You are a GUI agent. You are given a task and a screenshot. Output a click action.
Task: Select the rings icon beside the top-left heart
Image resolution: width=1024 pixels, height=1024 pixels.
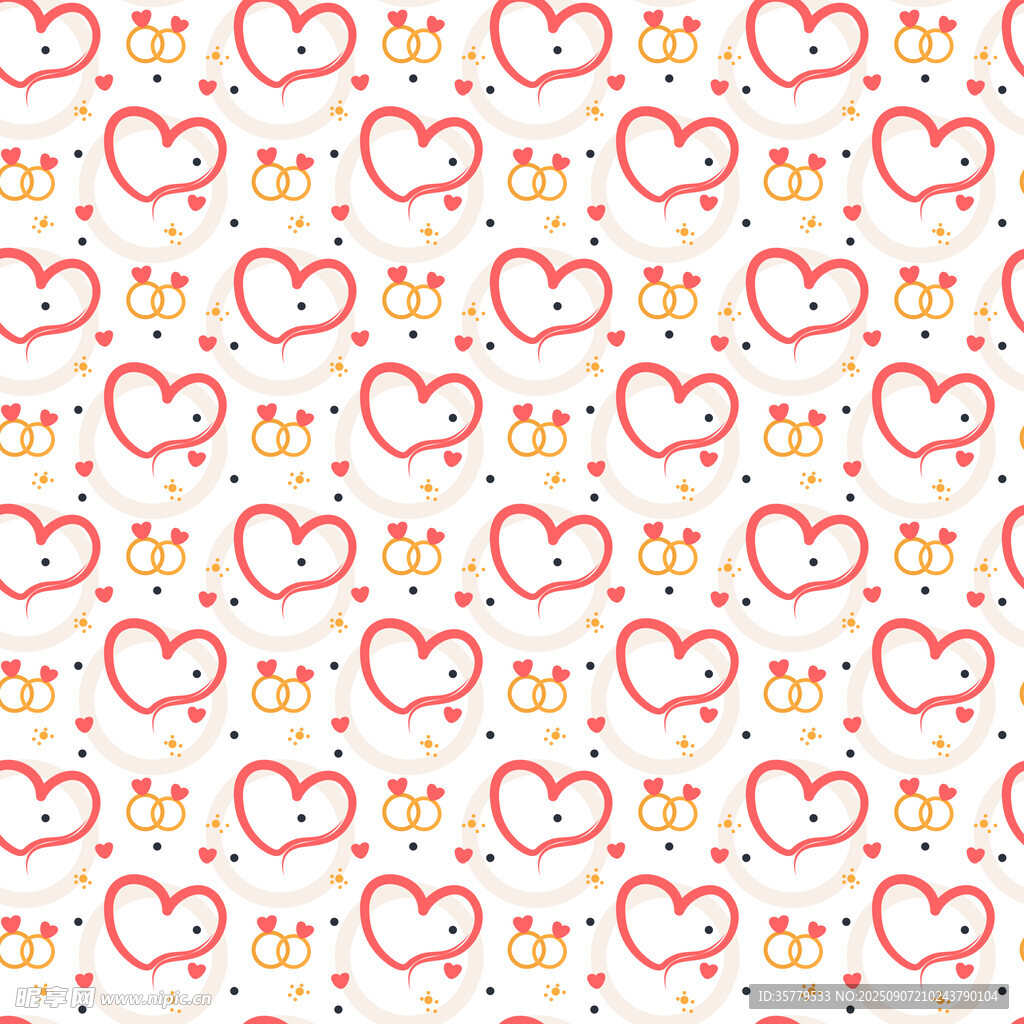156,44
